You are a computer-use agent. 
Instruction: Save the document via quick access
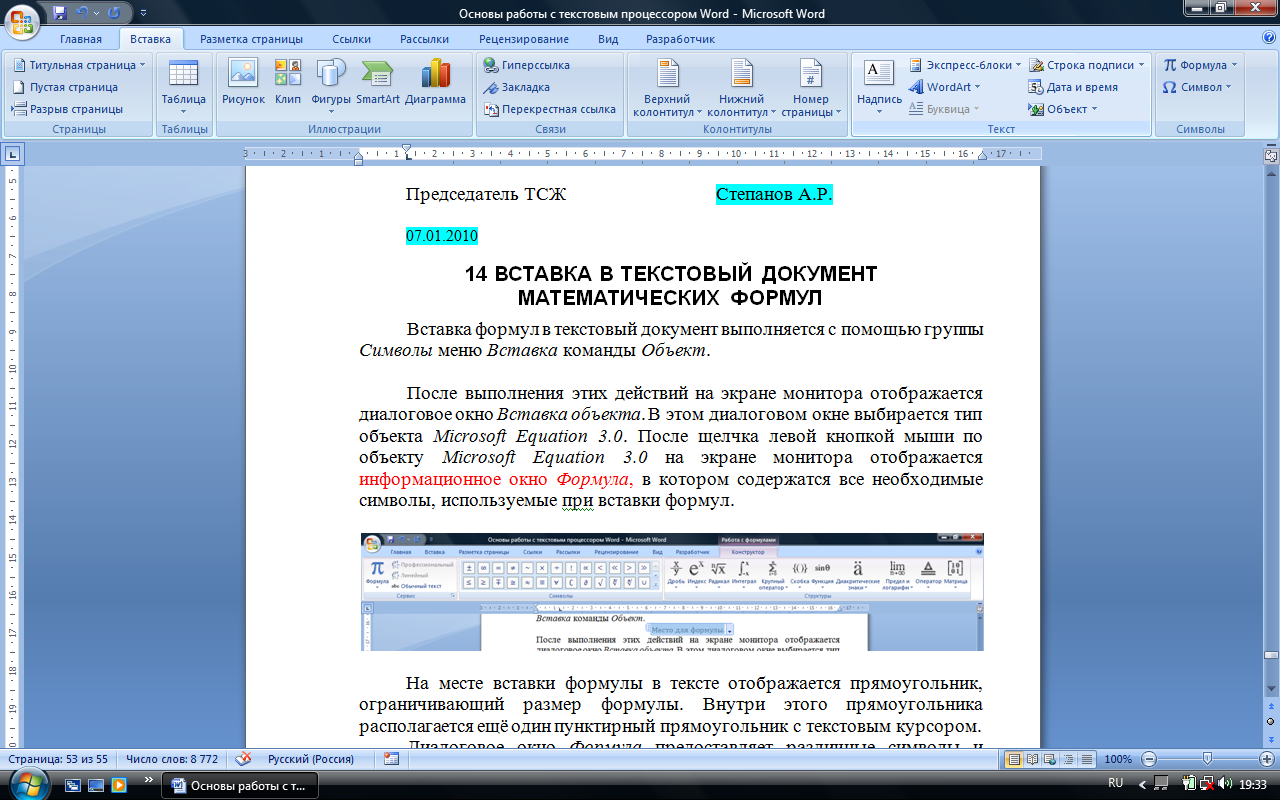60,14
